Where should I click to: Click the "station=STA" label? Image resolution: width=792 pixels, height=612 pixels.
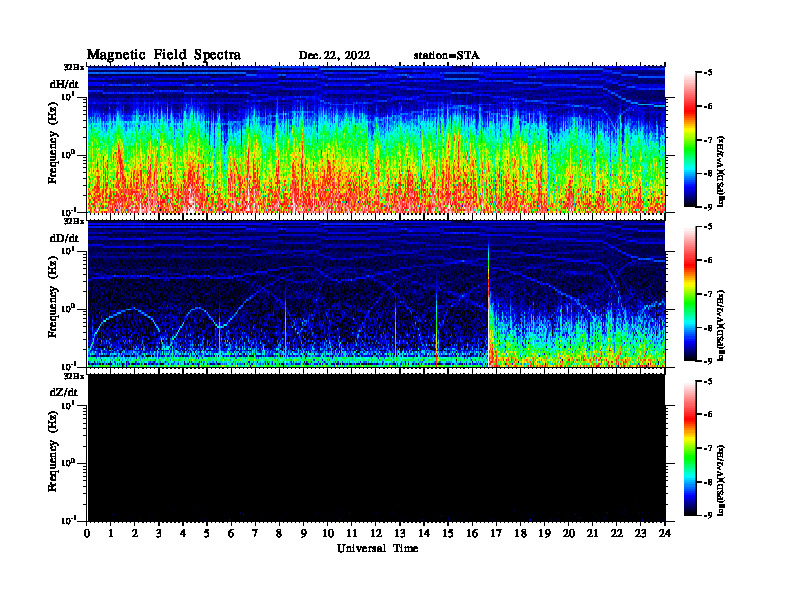pos(446,55)
